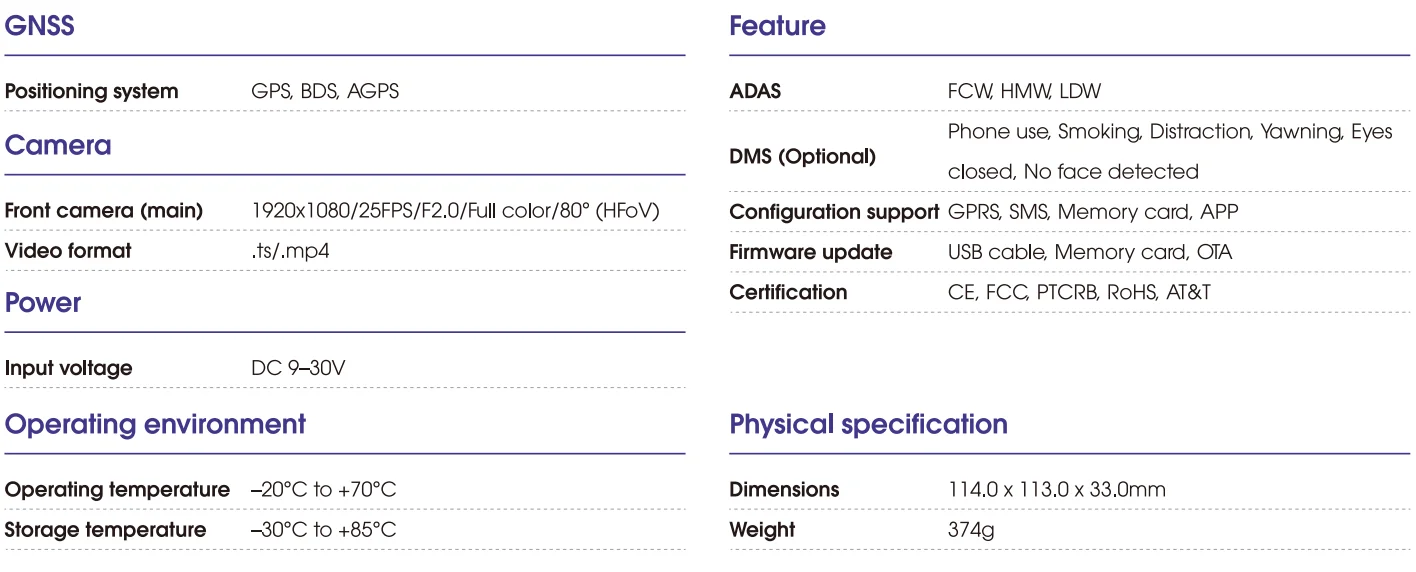1416x572 pixels.
Task: Select the Physical specification heading
Action: 868,424
